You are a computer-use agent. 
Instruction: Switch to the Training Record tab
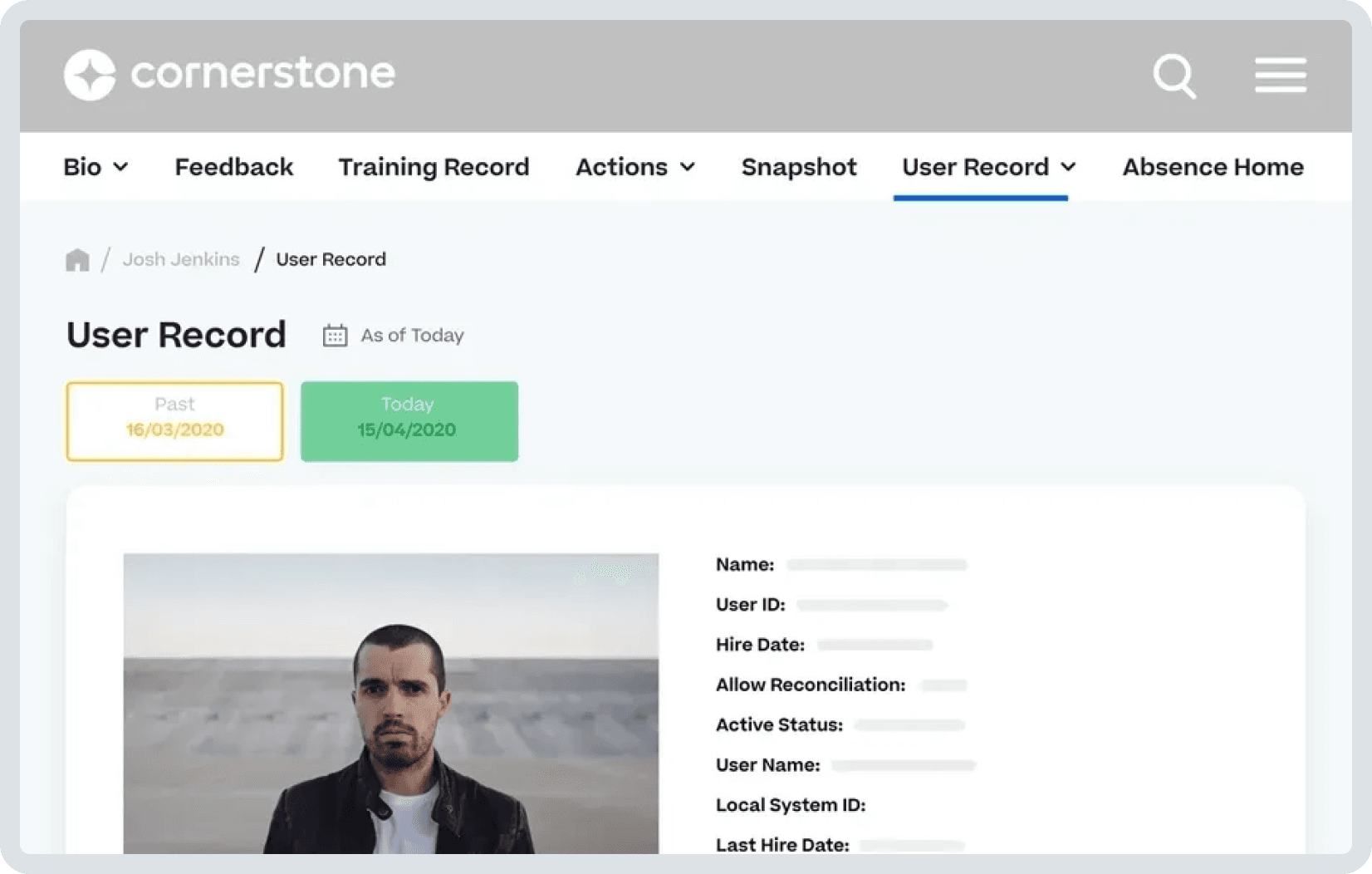tap(434, 167)
